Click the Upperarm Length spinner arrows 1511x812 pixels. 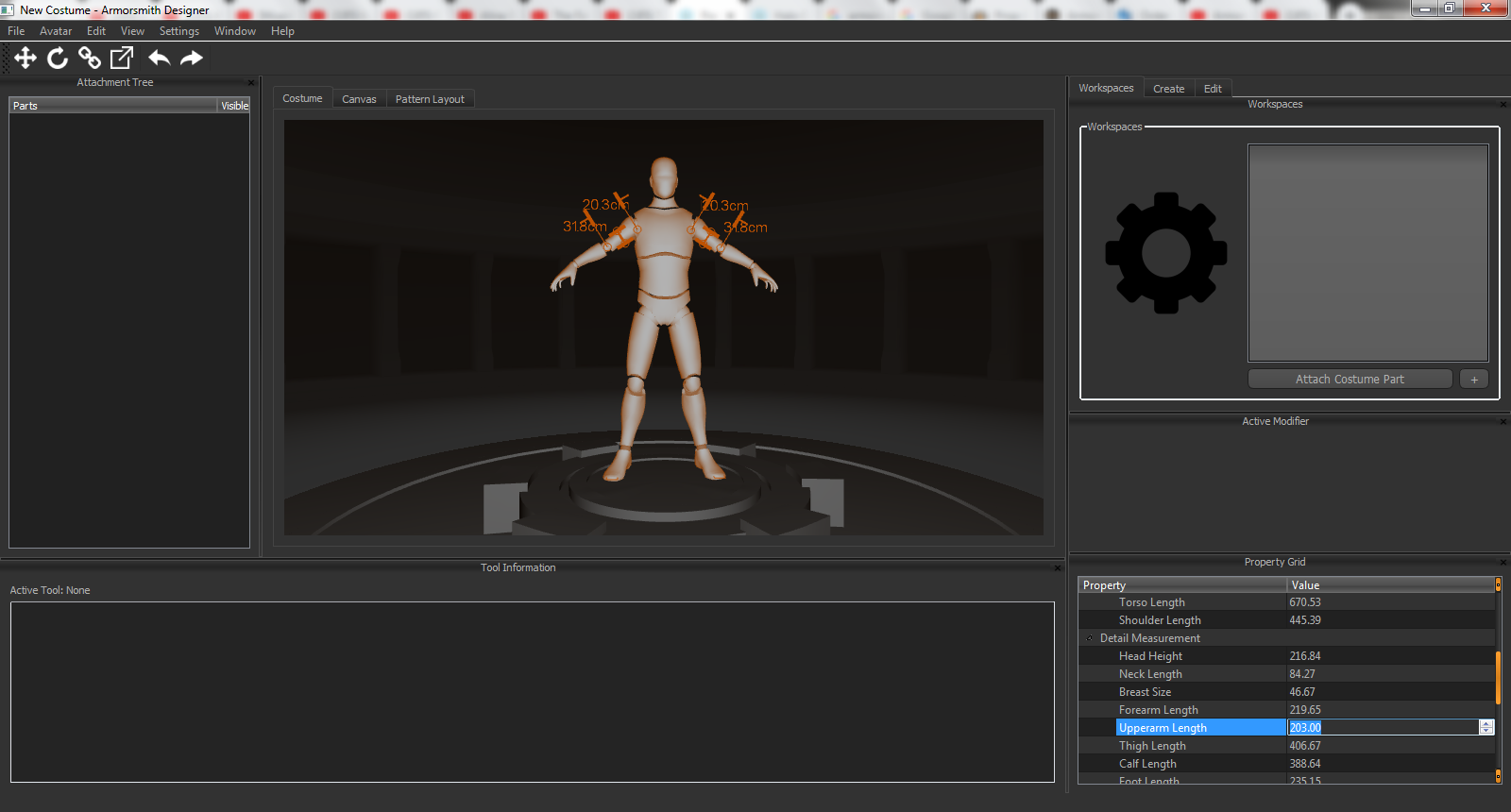coord(1486,727)
